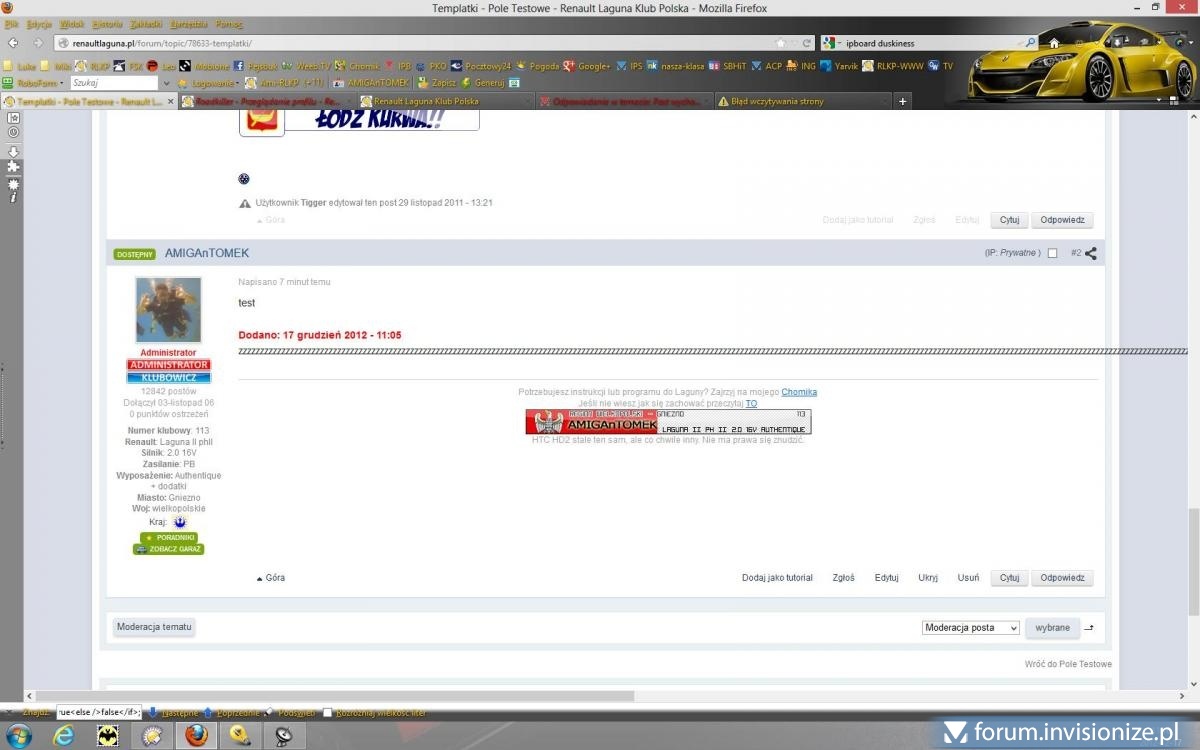Open the Pogoda weather bookmark
This screenshot has width=1200, height=750.
coord(537,66)
